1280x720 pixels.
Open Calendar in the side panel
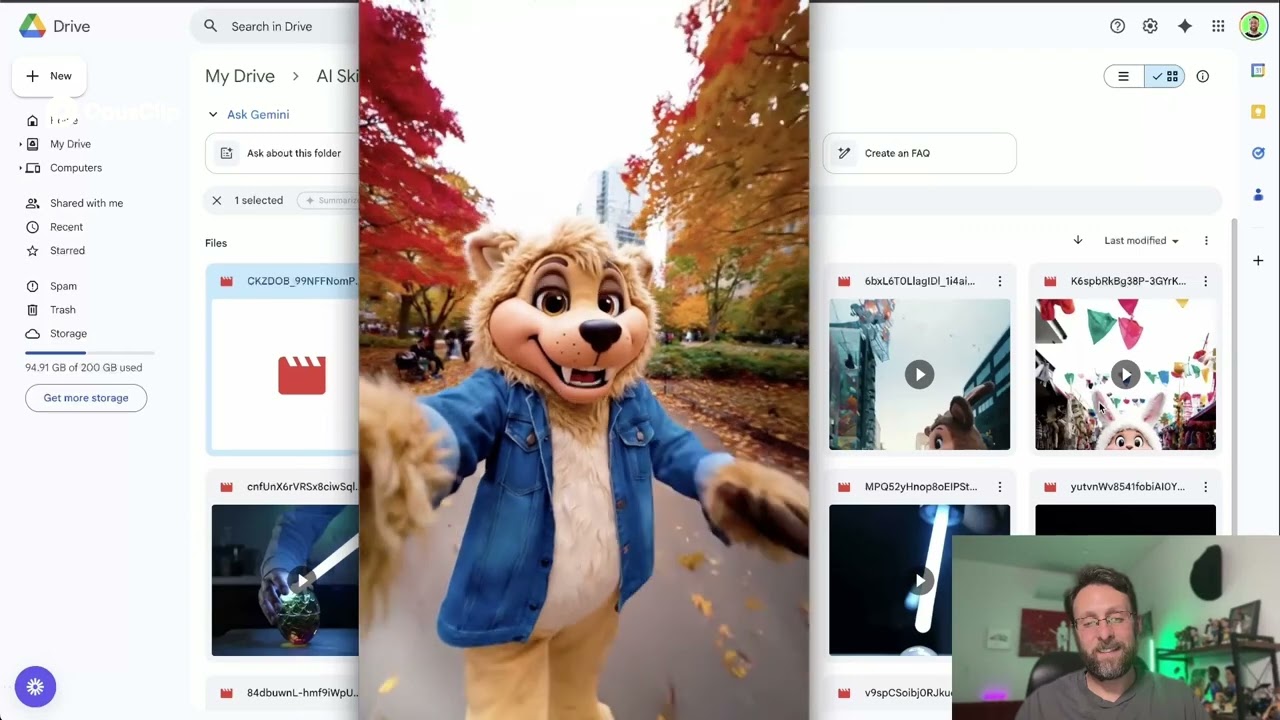tap(1258, 70)
